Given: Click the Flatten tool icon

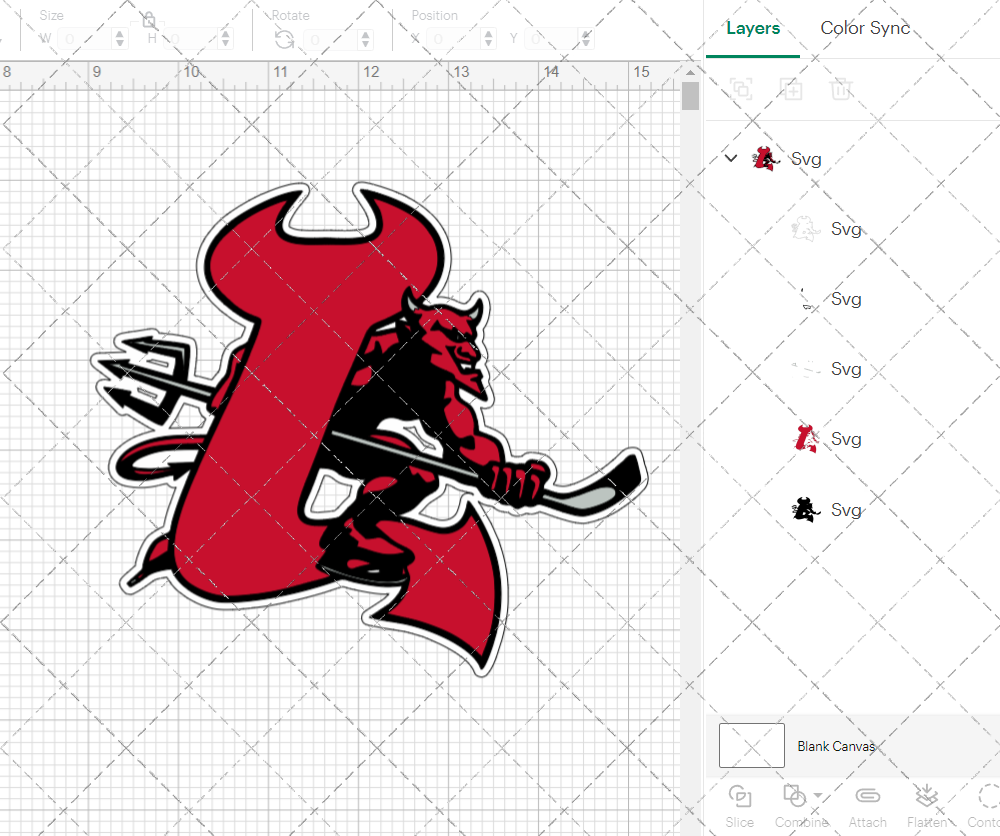Looking at the screenshot, I should [x=927, y=796].
